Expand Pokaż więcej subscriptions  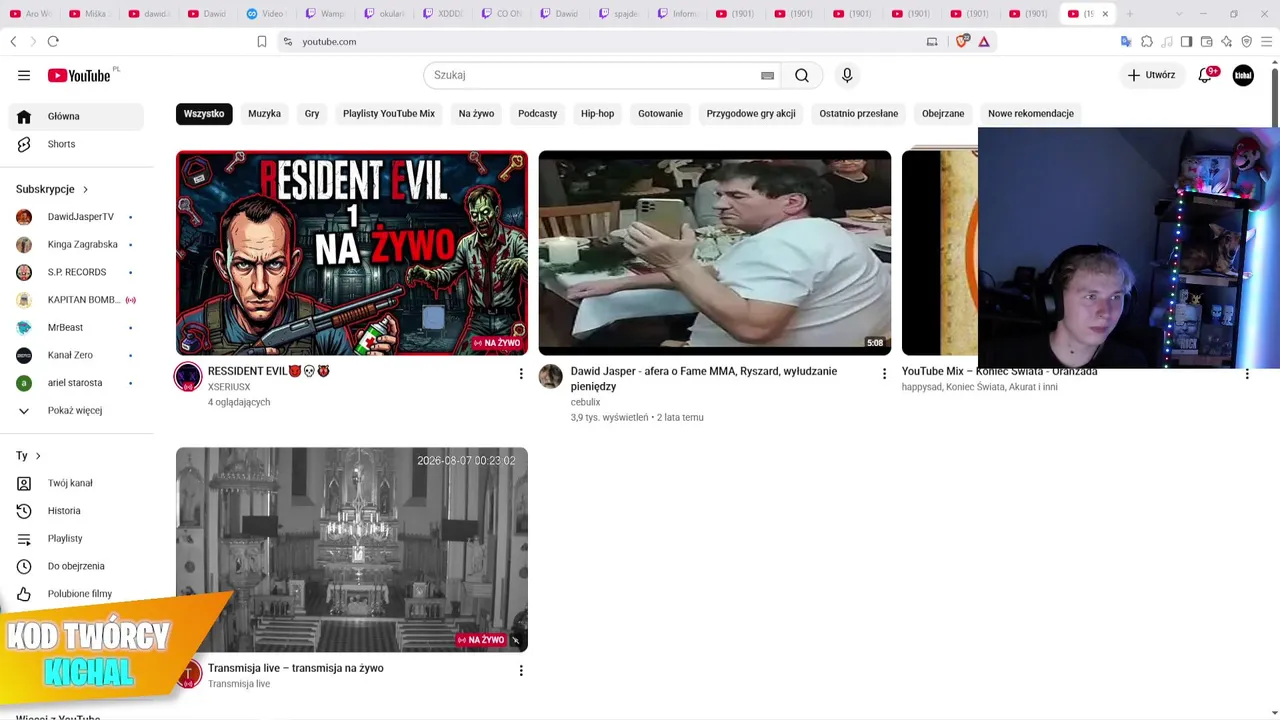coord(76,410)
